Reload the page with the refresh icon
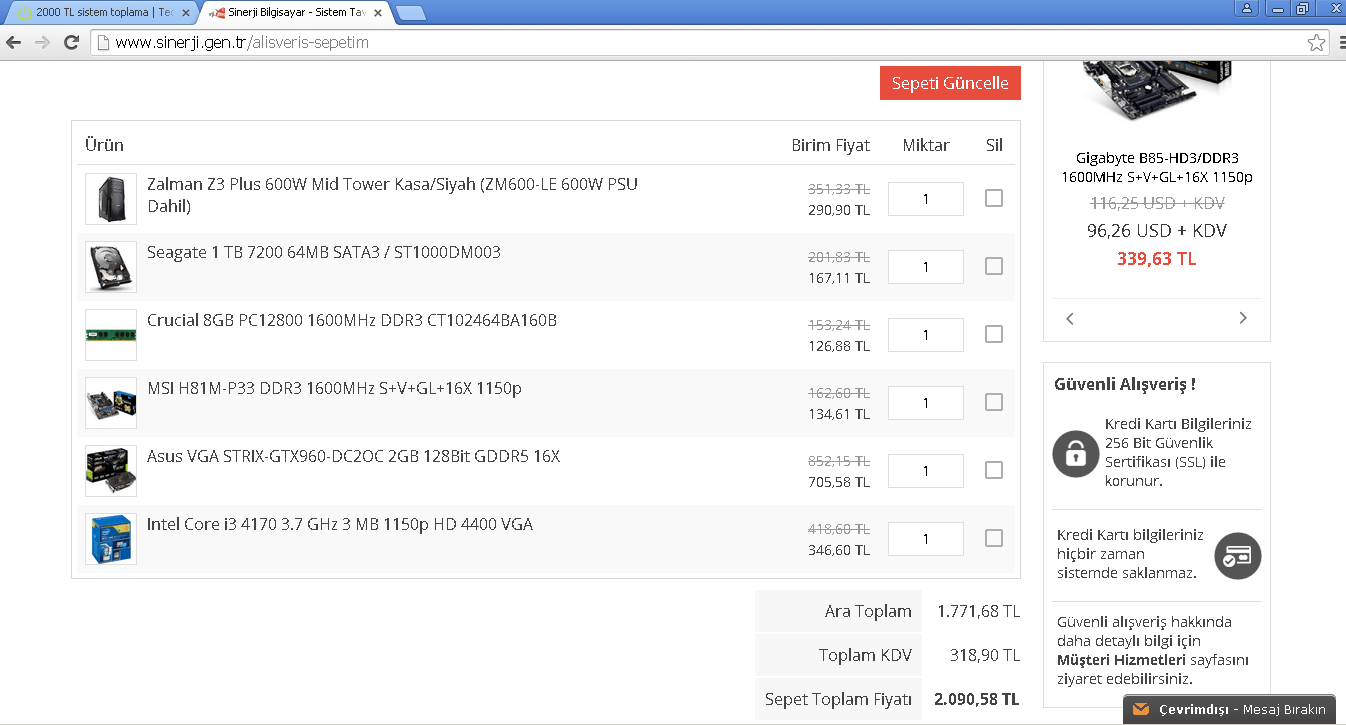Screen dimensions: 1346x725 coord(71,42)
